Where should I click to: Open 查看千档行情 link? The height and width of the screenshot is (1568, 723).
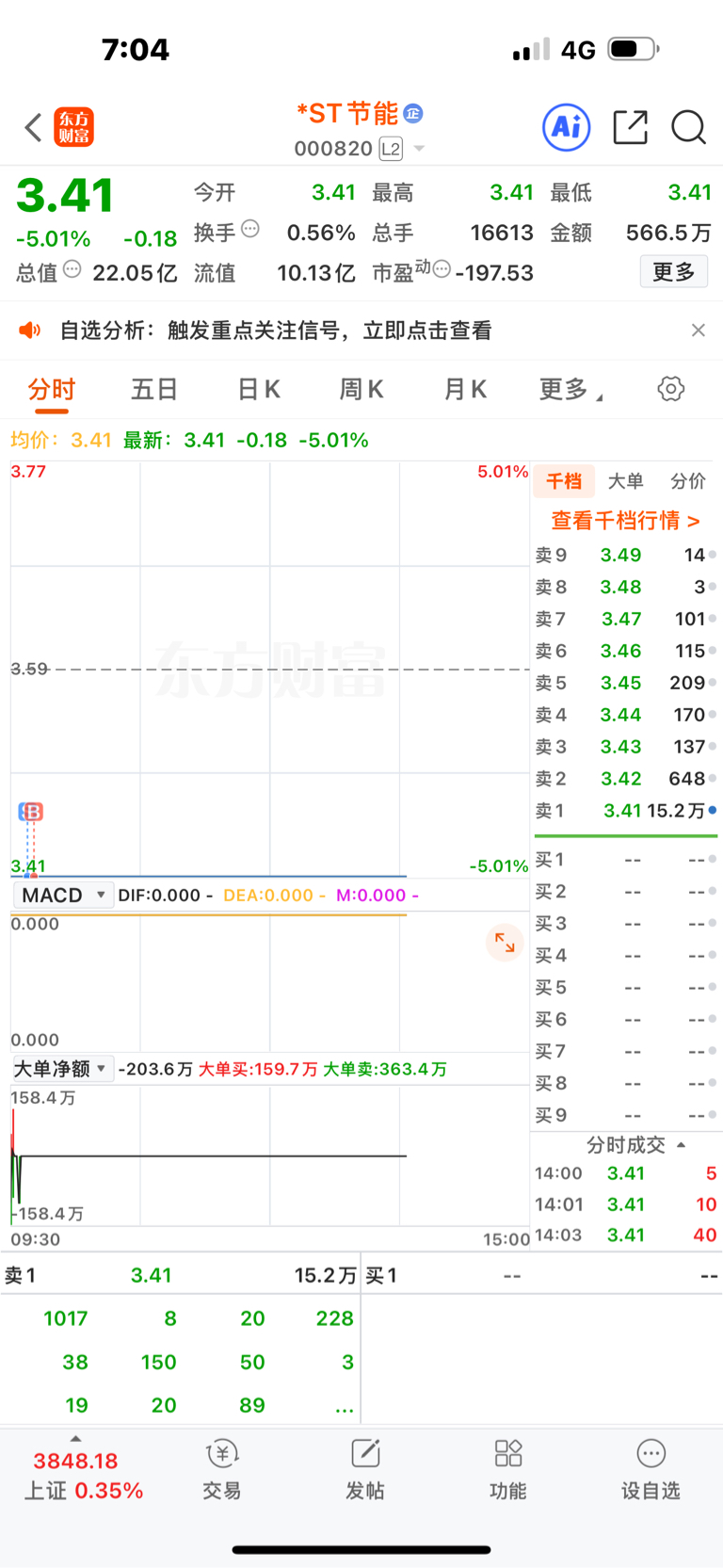pyautogui.click(x=625, y=521)
